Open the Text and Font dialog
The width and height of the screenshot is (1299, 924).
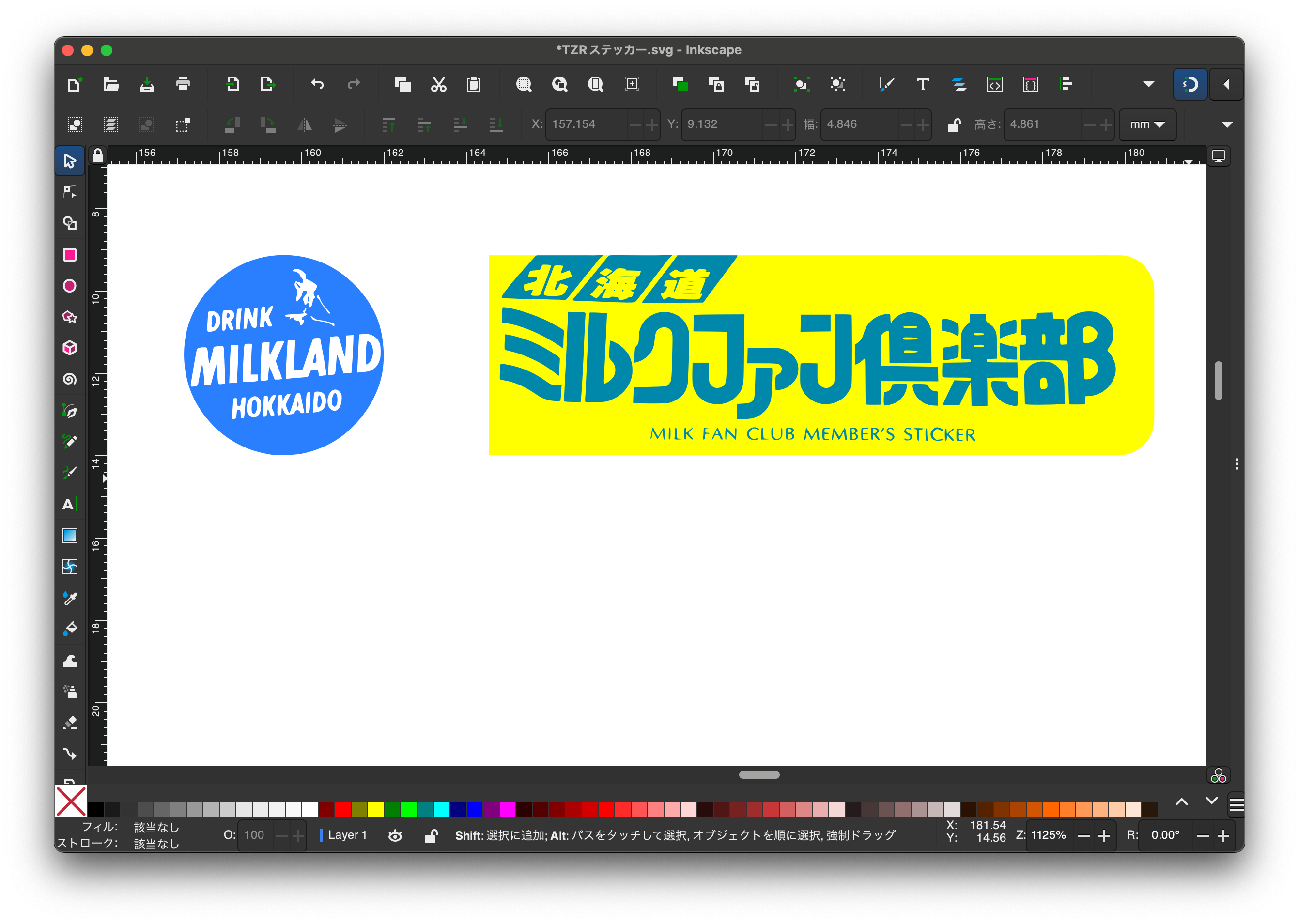tap(923, 85)
